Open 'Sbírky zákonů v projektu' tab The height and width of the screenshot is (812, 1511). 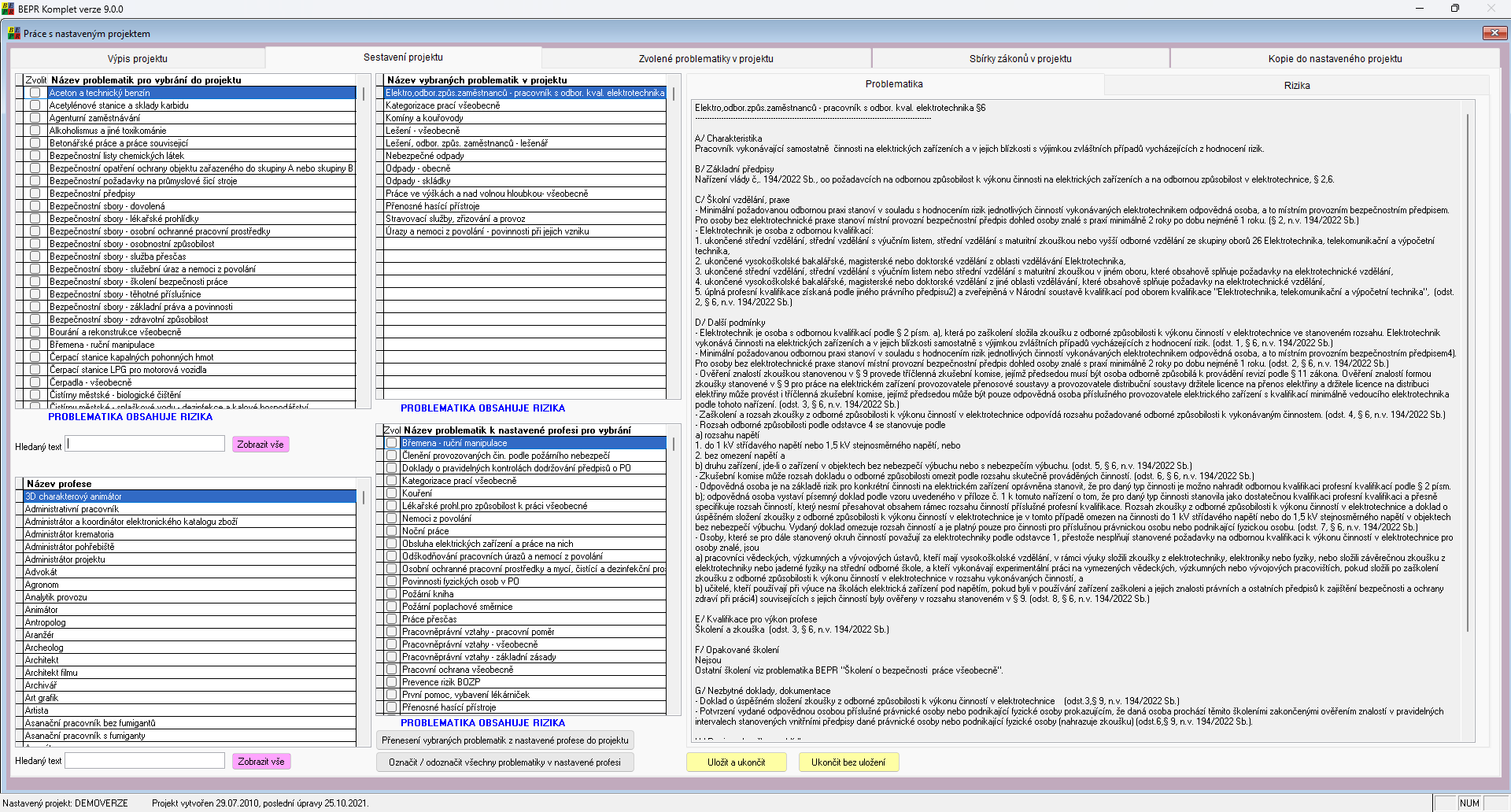pos(1021,58)
